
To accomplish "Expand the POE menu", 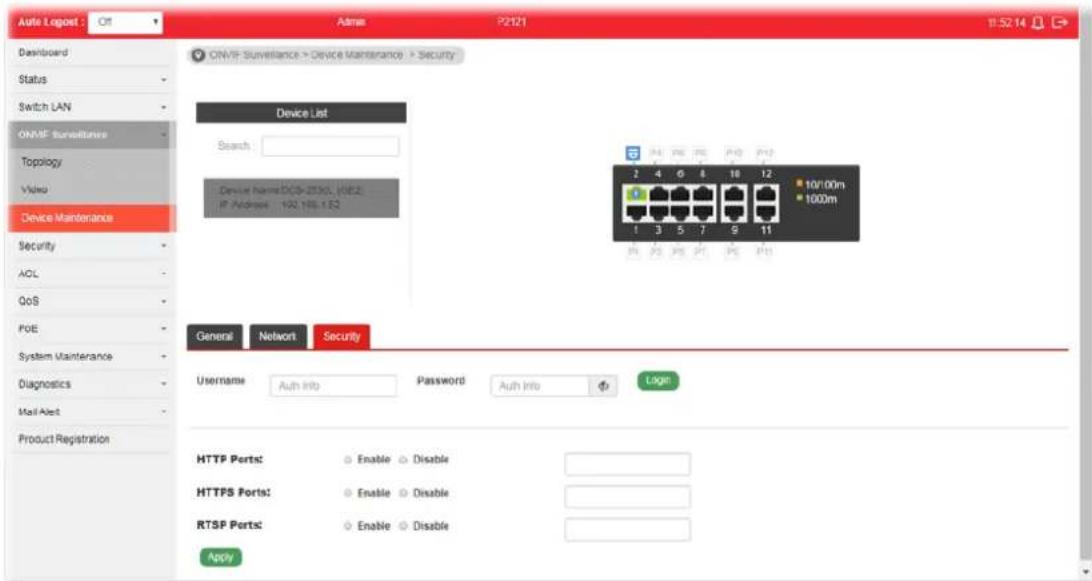I will point(91,329).
